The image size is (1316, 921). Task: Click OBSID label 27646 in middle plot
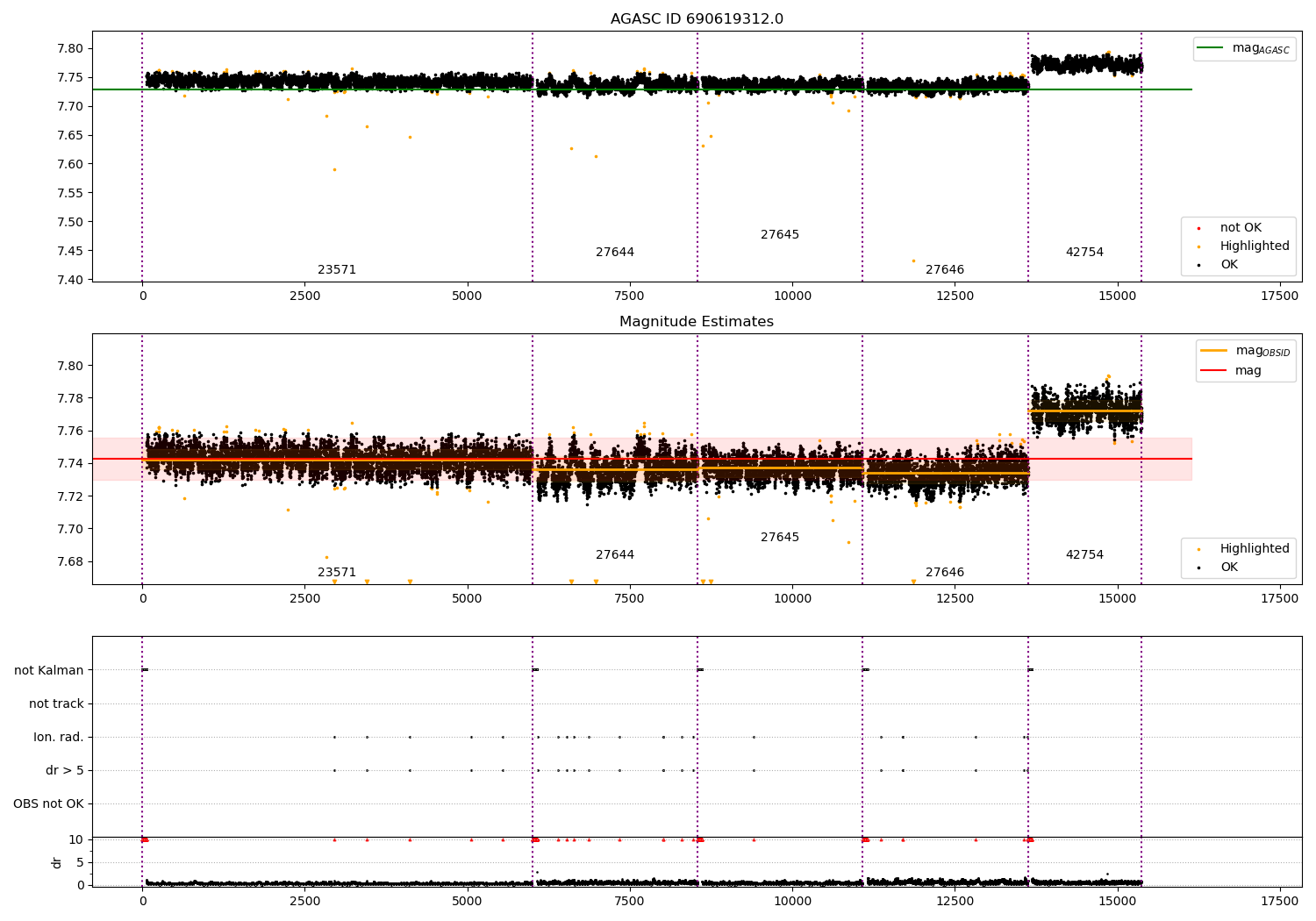945,573
